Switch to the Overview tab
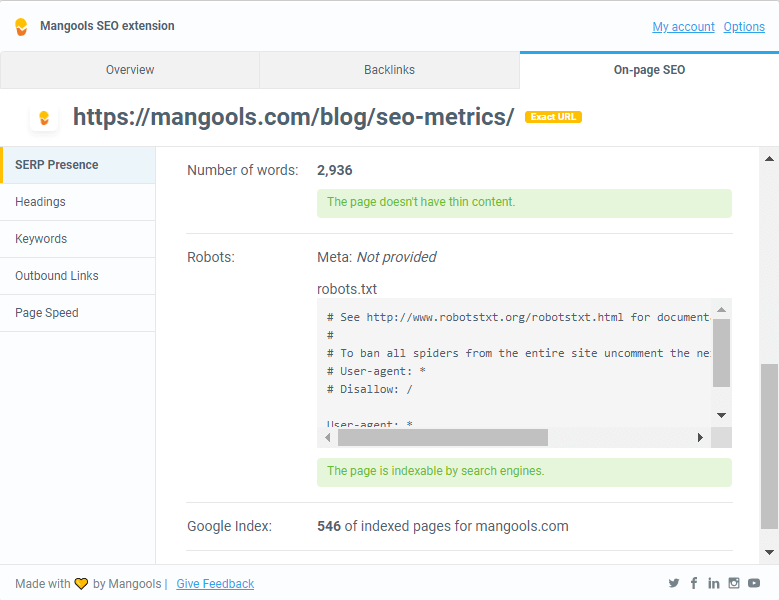This screenshot has width=779, height=600. 130,70
